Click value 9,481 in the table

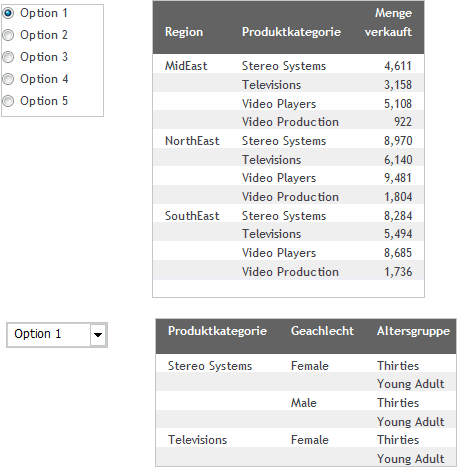pos(398,178)
